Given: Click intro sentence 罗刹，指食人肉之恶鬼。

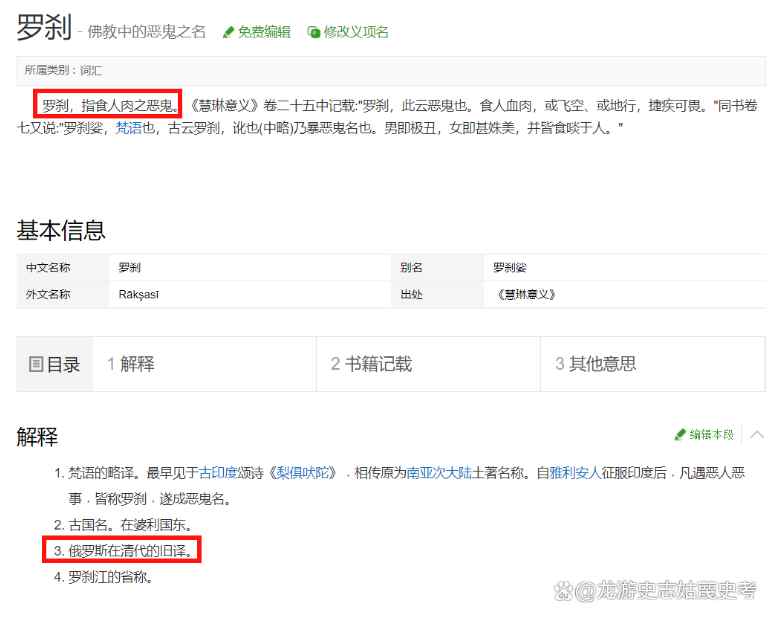Looking at the screenshot, I should 109,105.
